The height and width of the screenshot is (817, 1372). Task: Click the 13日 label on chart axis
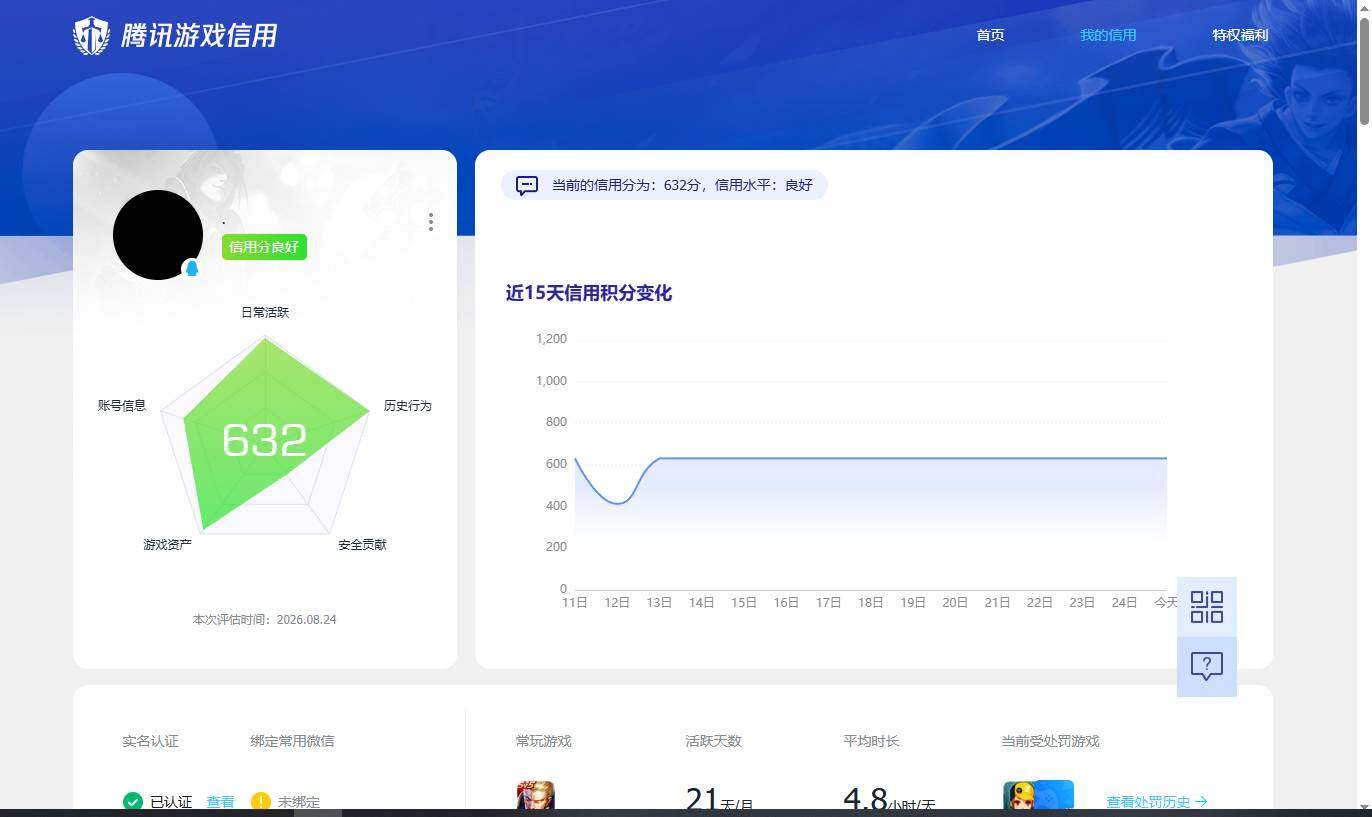coord(659,603)
